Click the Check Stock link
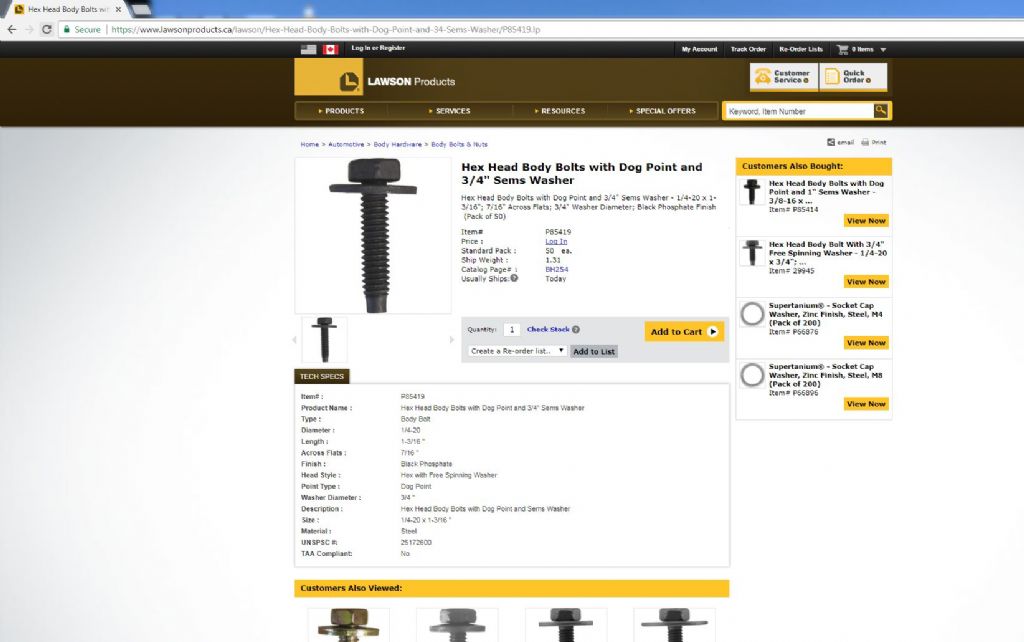Screen dimensions: 1024x642 (x=548, y=329)
